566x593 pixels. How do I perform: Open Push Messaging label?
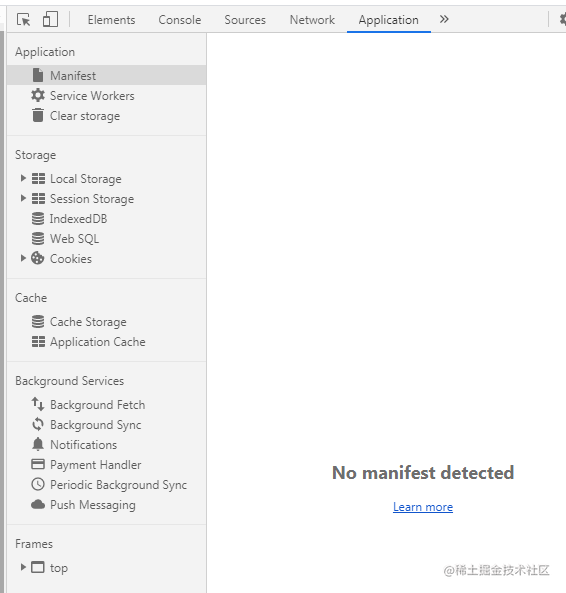(x=93, y=505)
